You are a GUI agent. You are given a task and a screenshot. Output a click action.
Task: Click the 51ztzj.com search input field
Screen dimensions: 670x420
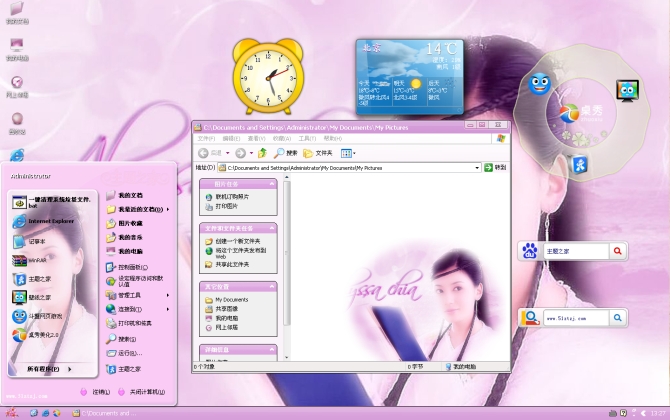click(576, 318)
